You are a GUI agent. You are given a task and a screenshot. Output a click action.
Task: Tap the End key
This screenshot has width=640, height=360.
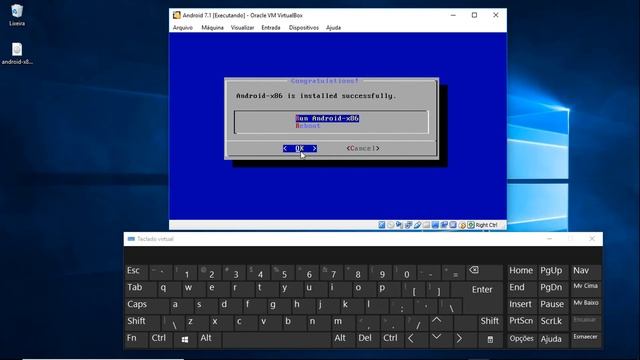[x=522, y=288]
